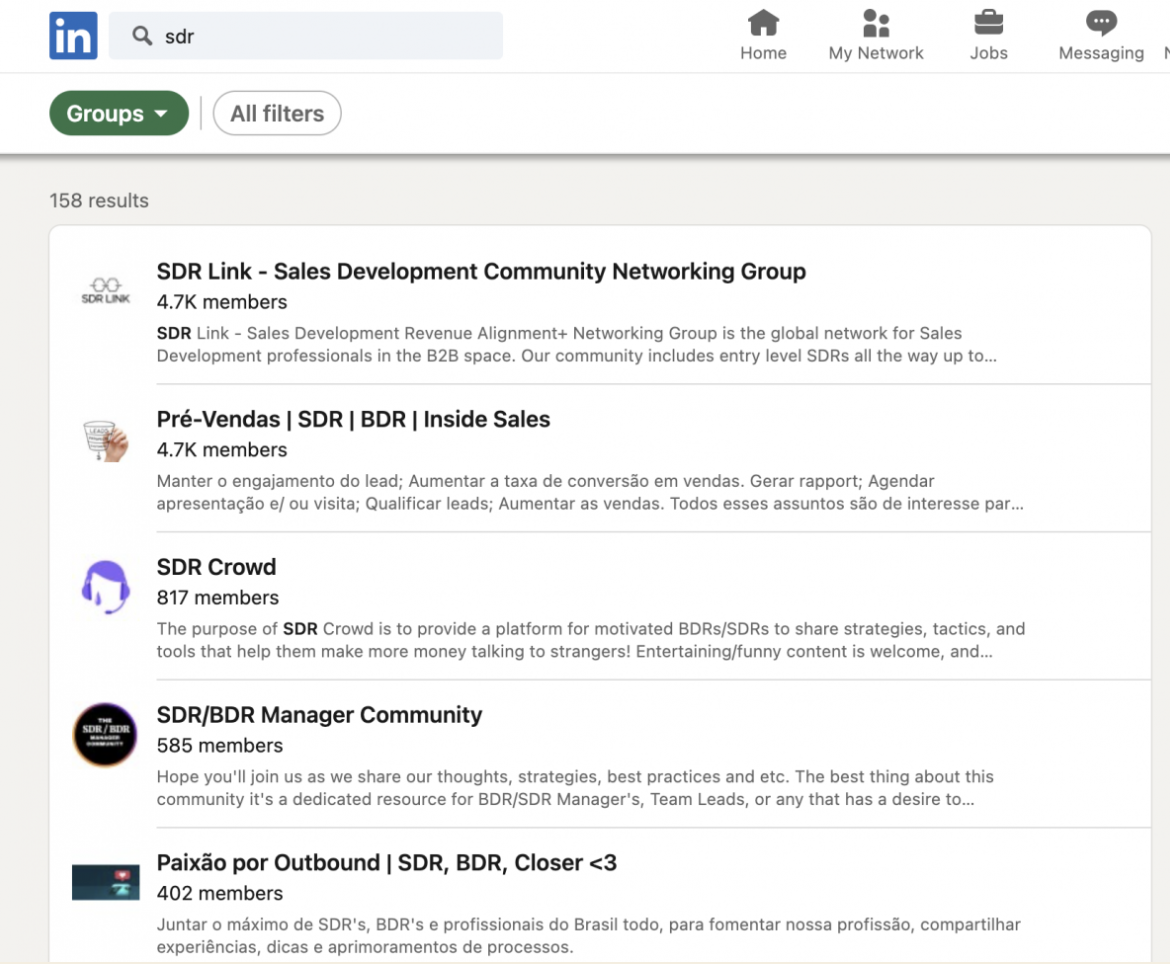Open Paixão por Outbound group title
Viewport: 1170px width, 964px height.
[387, 863]
